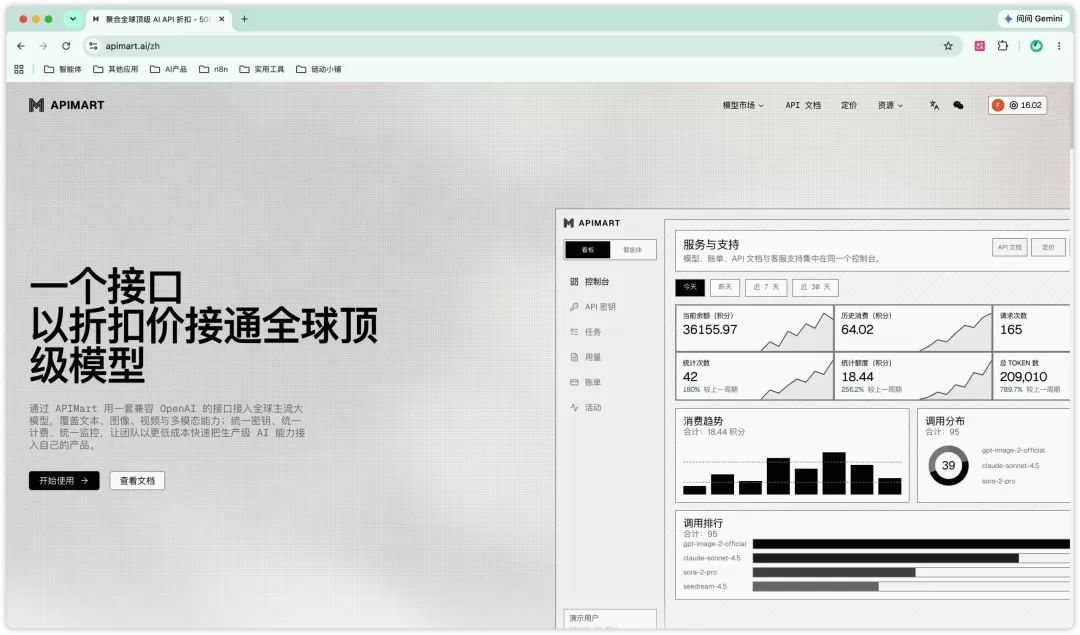Click the 历史消费 64.02 stat card
Screen dimensions: 1080x635
[x=913, y=329]
